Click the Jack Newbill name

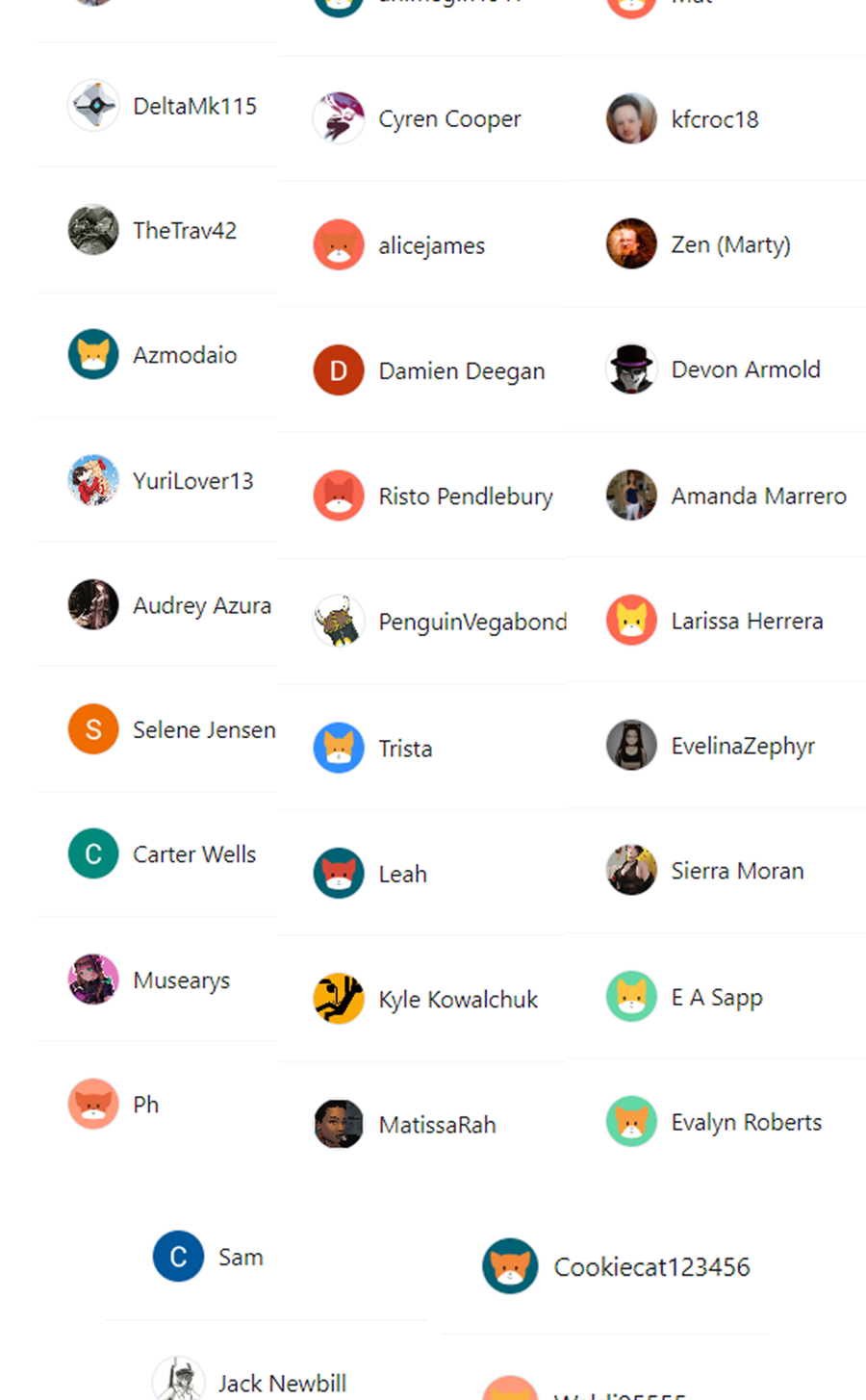(x=282, y=1384)
